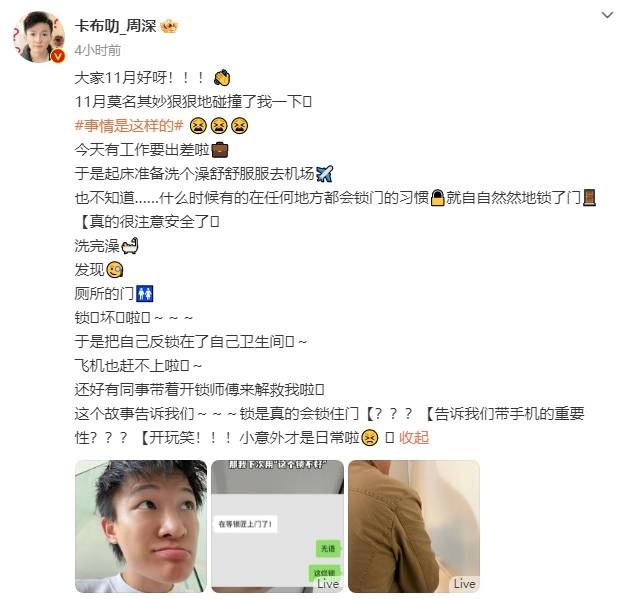Viewport: 626px width, 599px height.
Task: Click the bathtub emoji after 洗完澡
Action: click(x=130, y=246)
